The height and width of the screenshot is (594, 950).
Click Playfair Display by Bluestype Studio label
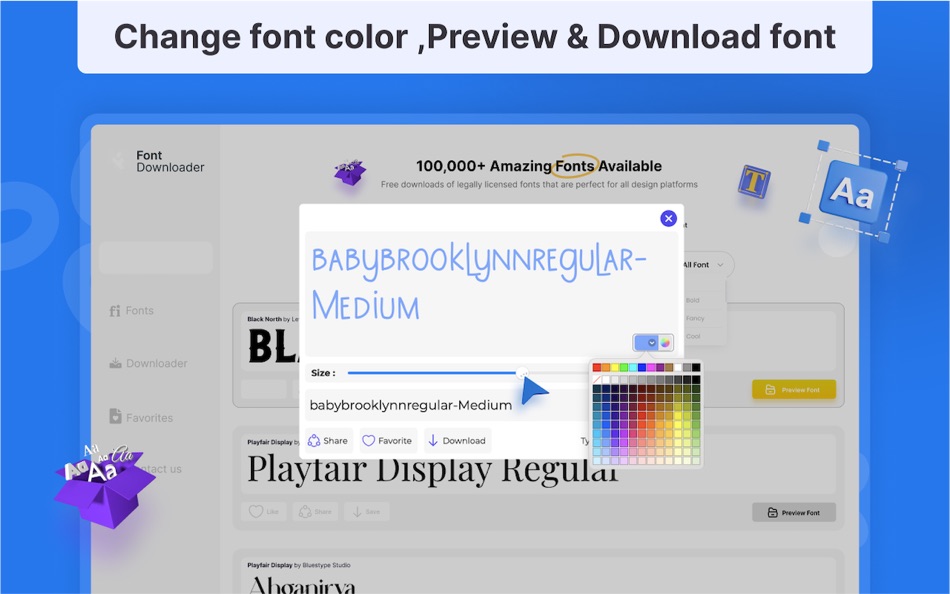pos(299,565)
